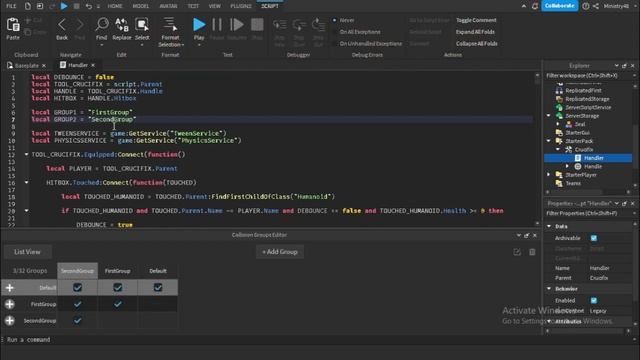Collapse the StarterPack tree node
The image size is (640, 360).
(549, 141)
